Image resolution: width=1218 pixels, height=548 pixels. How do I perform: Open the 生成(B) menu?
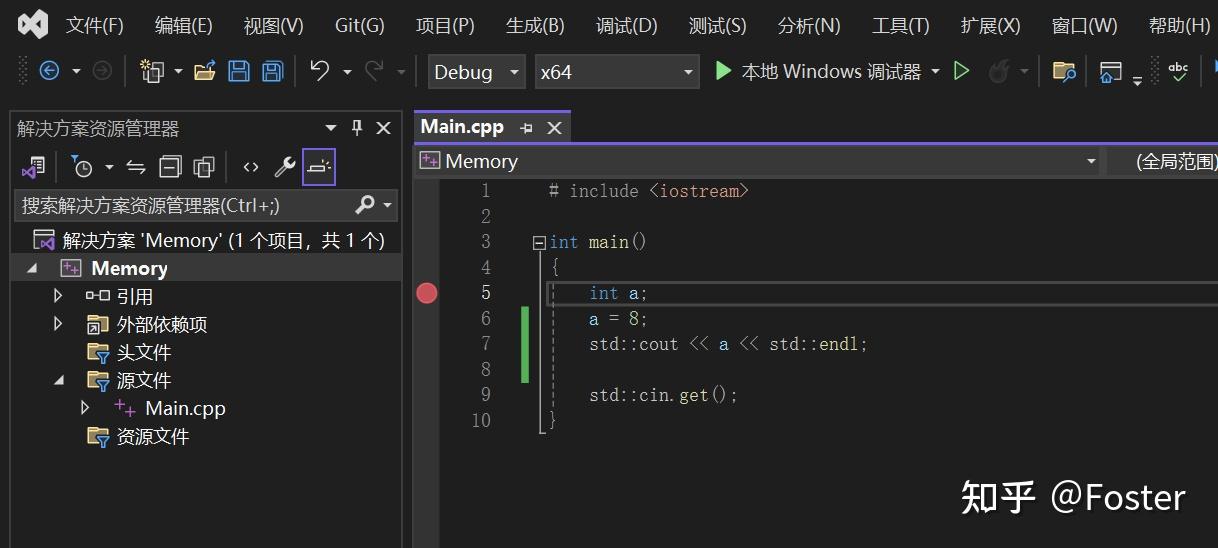click(x=535, y=25)
